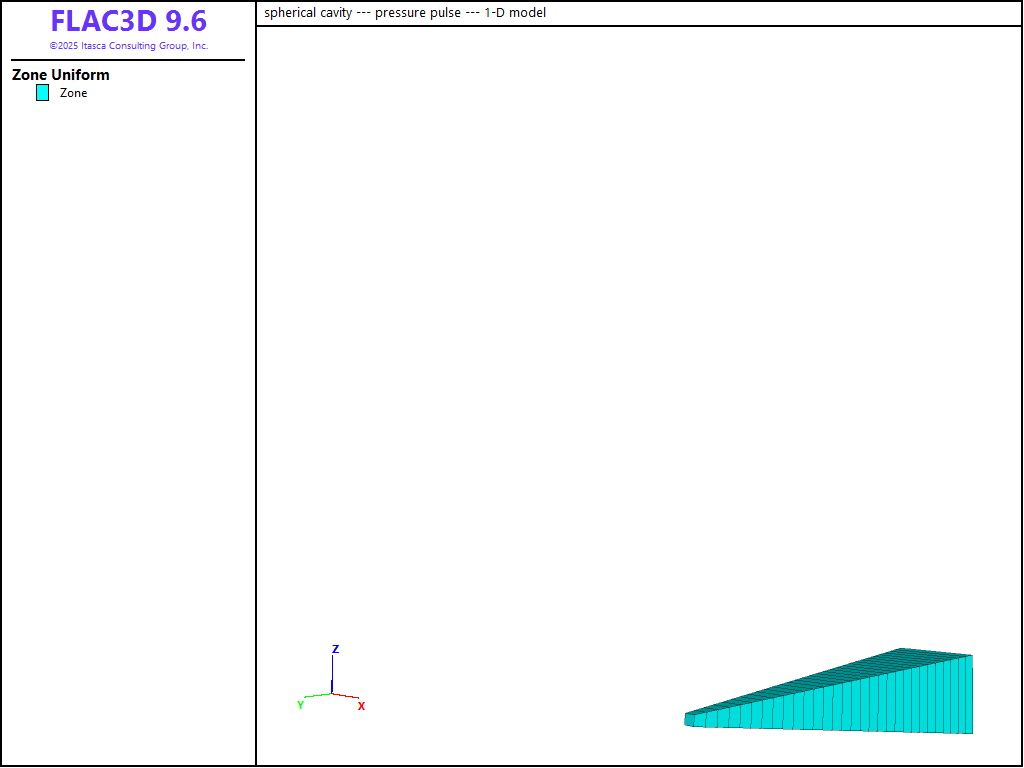
Task: Select the tall right end of the wedge
Action: 965,695
